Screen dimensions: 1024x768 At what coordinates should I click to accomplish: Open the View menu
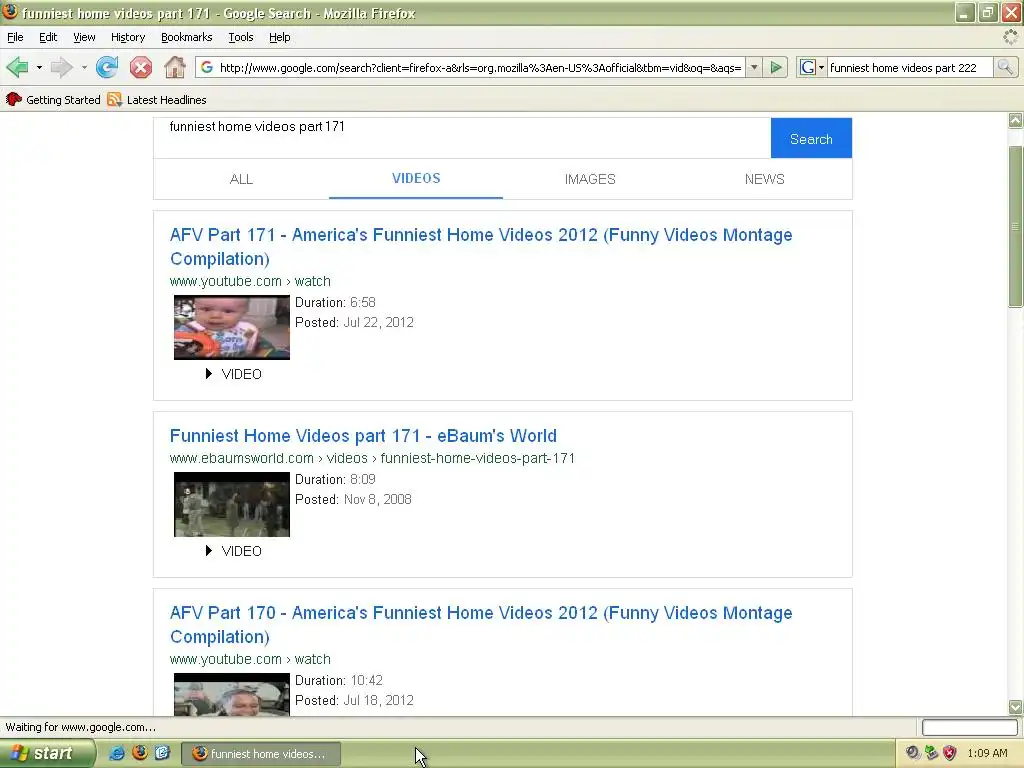84,37
